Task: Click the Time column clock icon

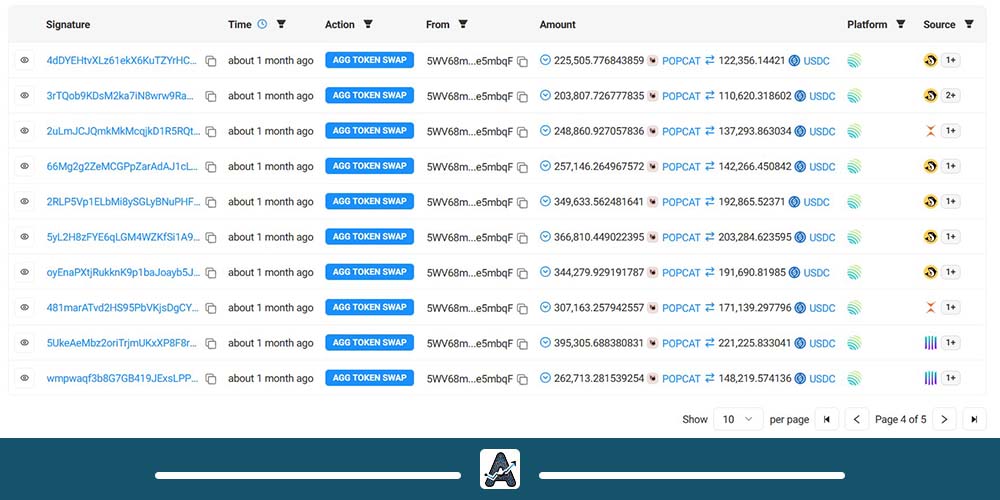Action: (262, 24)
